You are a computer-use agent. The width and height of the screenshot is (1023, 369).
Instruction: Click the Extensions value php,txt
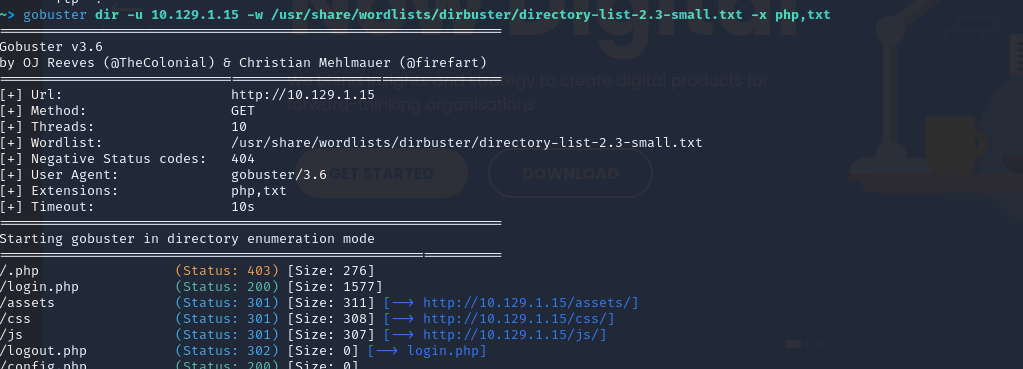(x=258, y=190)
